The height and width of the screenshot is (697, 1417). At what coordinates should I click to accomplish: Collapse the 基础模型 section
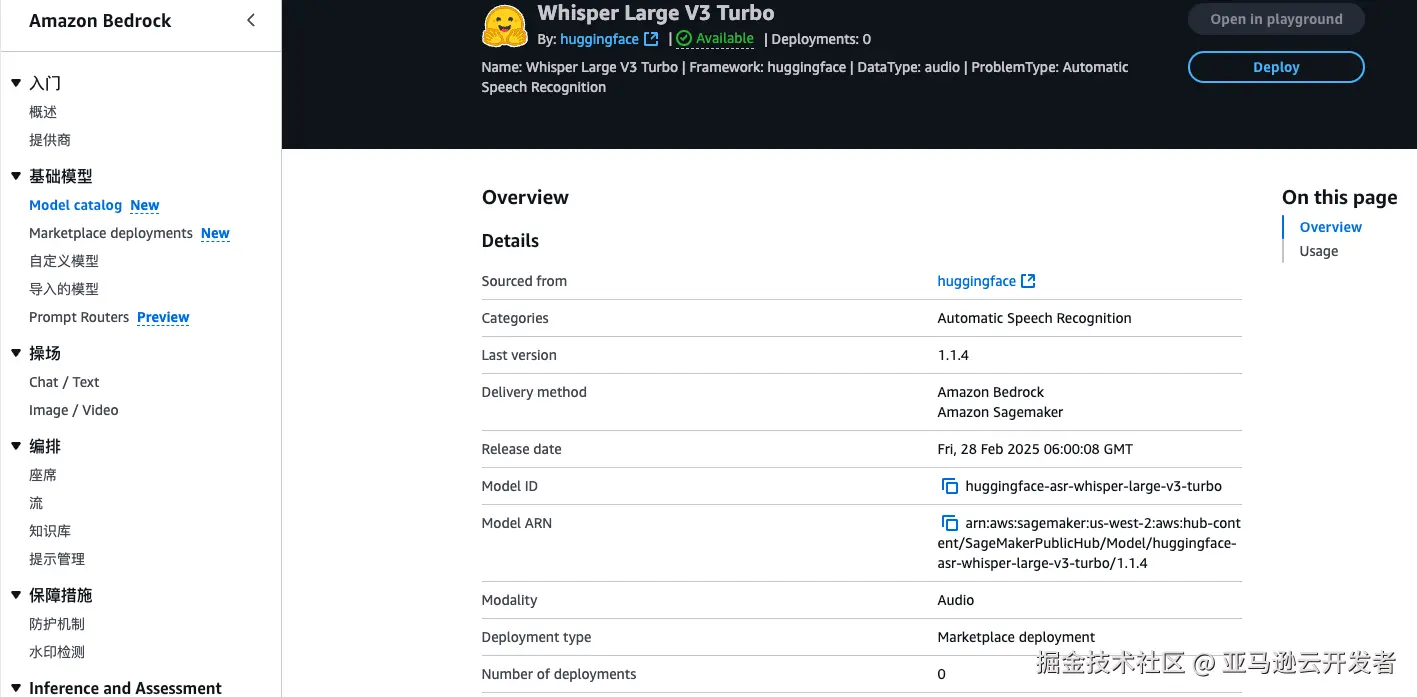pyautogui.click(x=16, y=176)
